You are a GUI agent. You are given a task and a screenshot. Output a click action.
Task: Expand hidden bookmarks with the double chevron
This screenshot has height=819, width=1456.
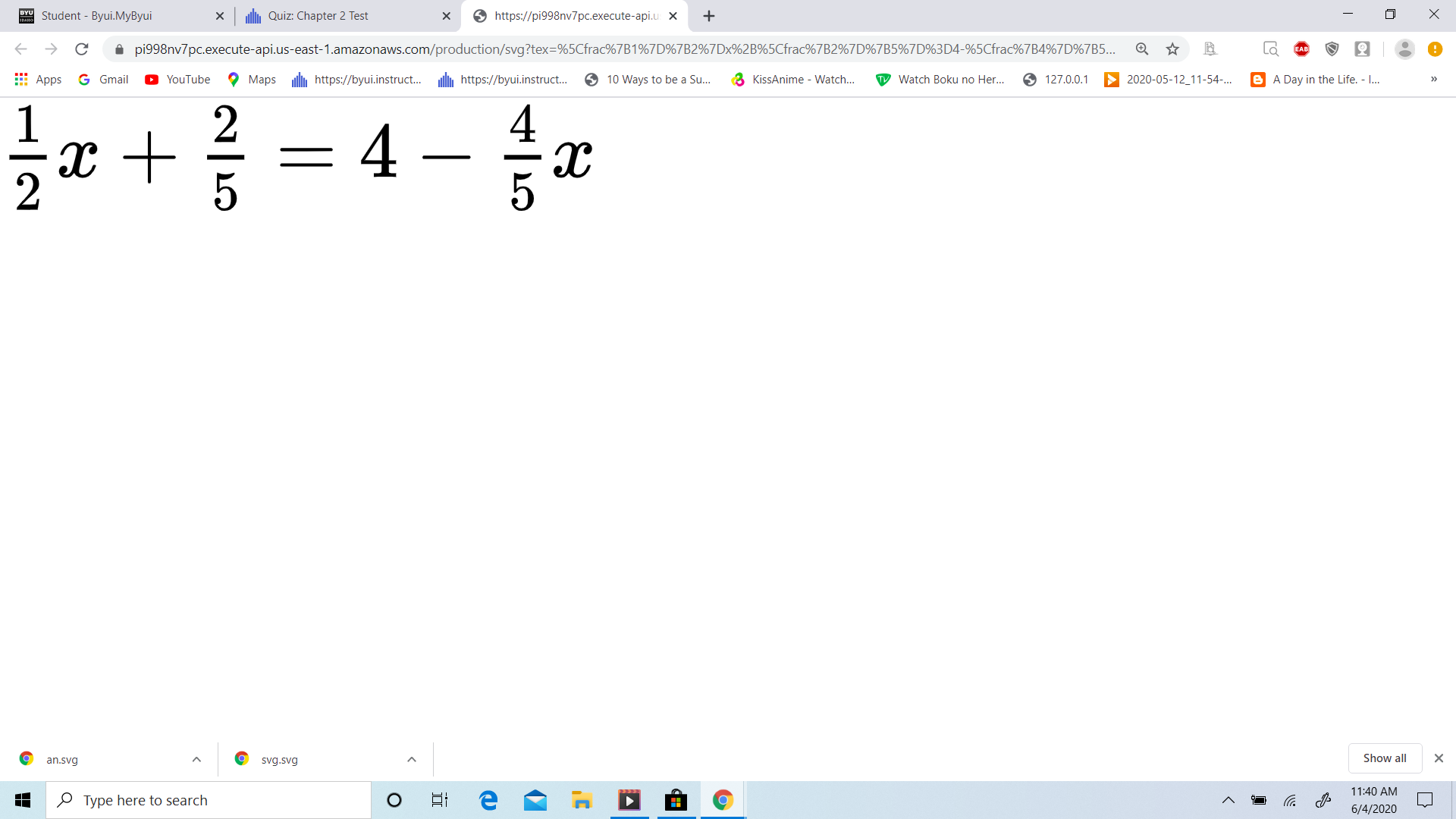pyautogui.click(x=1434, y=79)
